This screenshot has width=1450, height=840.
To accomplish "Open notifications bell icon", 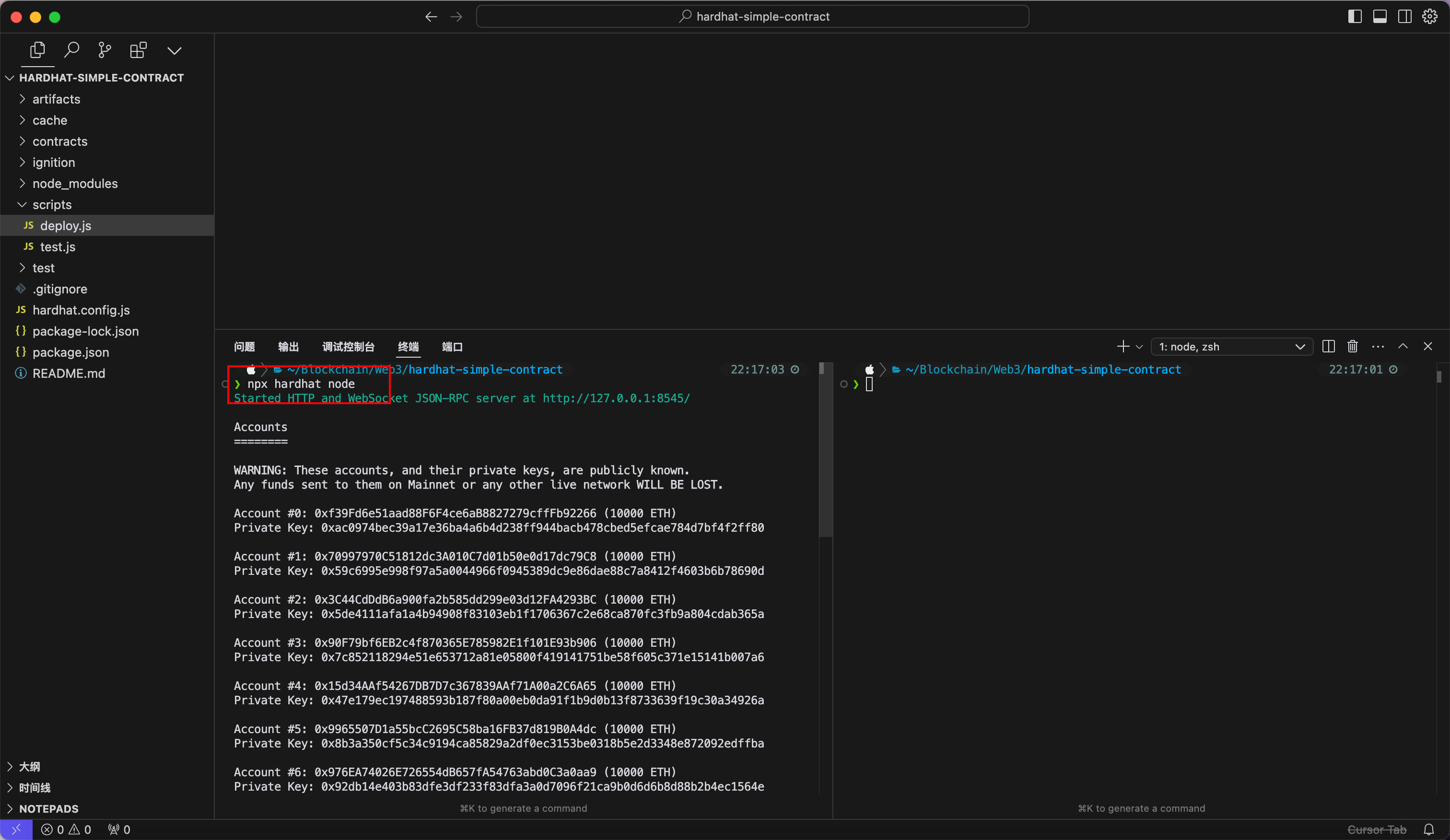I will coord(1429,829).
